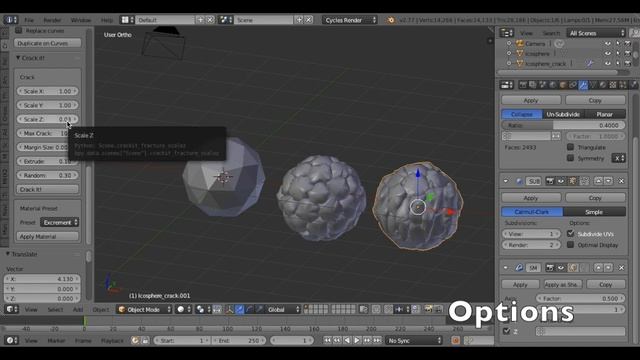Copy the SUB modifier
The height and width of the screenshot is (360, 640).
[x=596, y=198]
